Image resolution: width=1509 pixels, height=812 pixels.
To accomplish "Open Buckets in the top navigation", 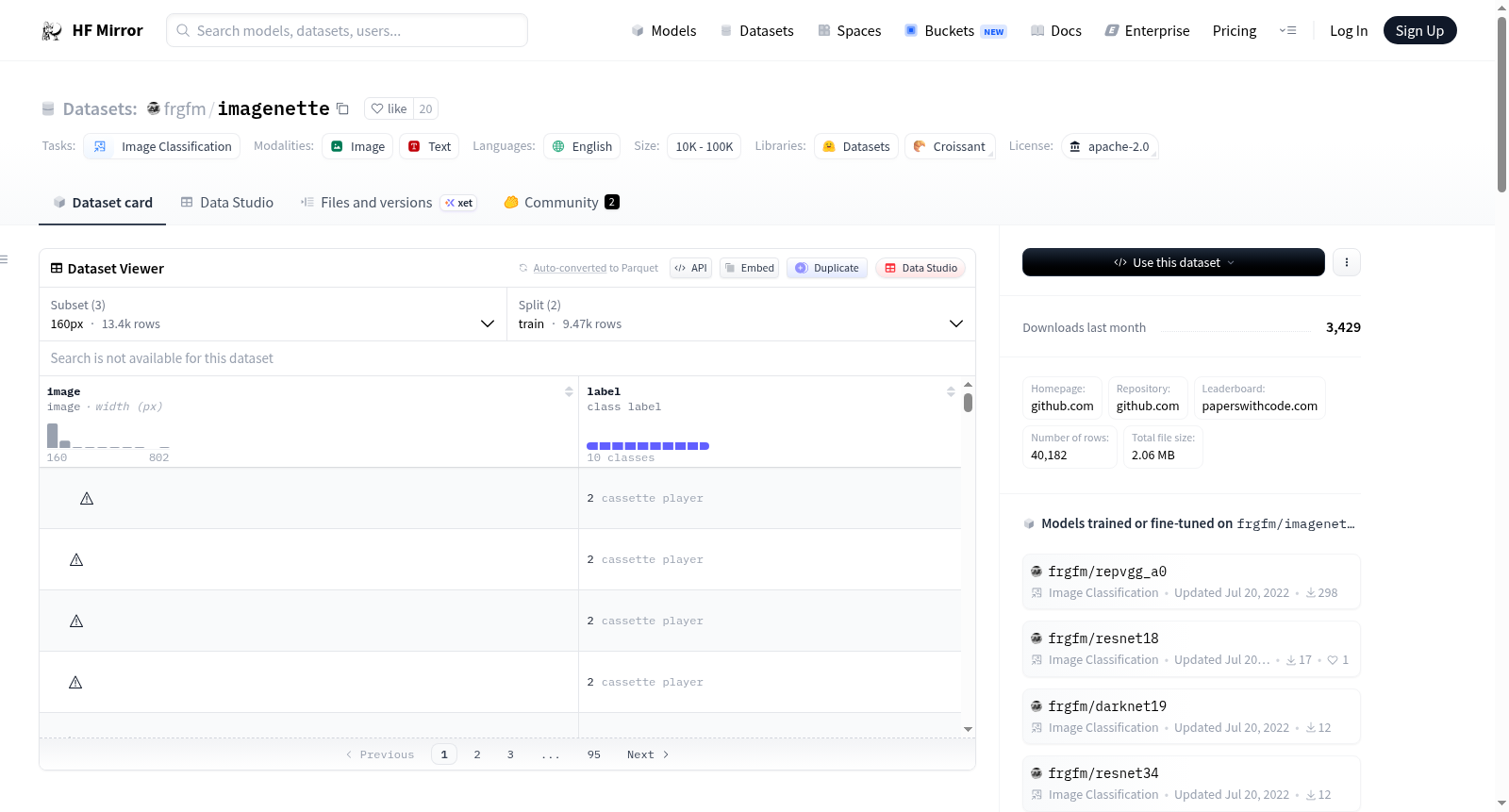I will click(x=955, y=31).
